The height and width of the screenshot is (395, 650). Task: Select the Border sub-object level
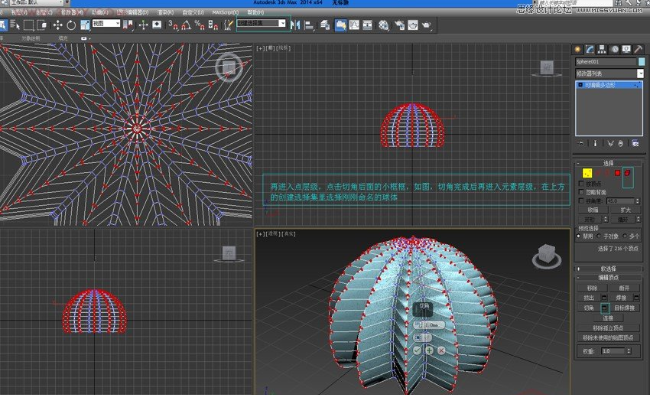pos(607,173)
